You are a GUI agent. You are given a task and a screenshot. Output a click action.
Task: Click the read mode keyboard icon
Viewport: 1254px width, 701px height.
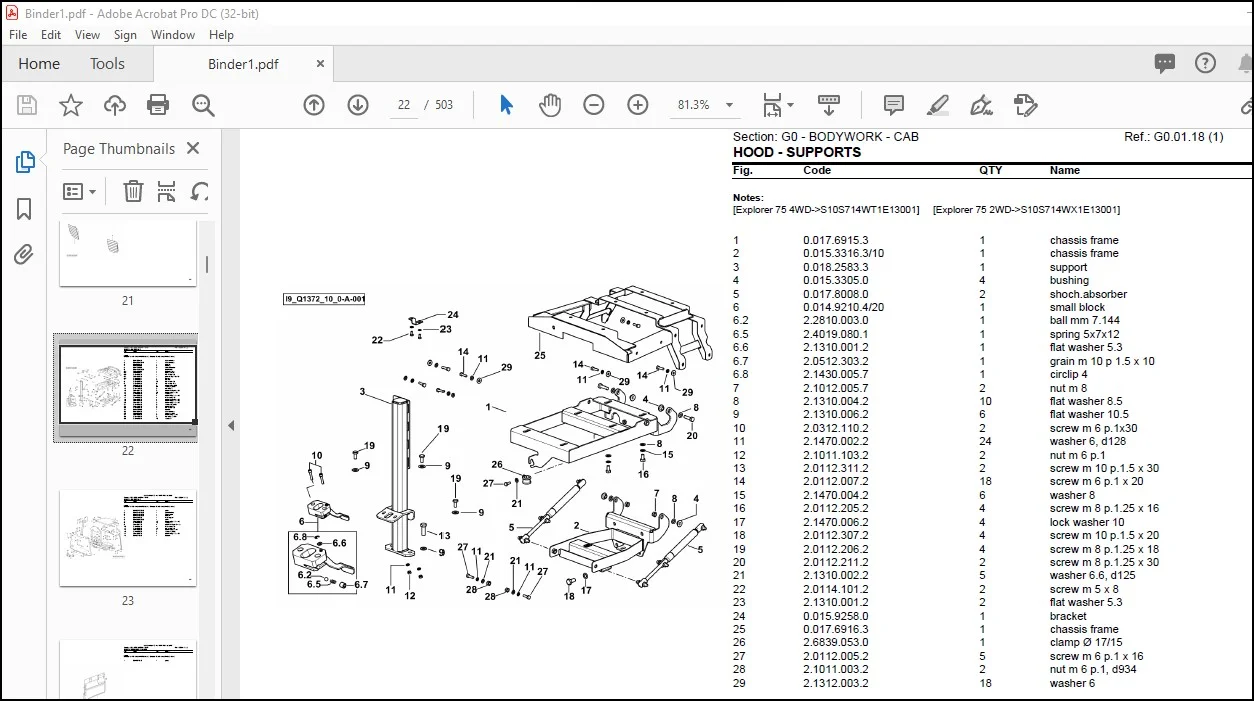828,104
